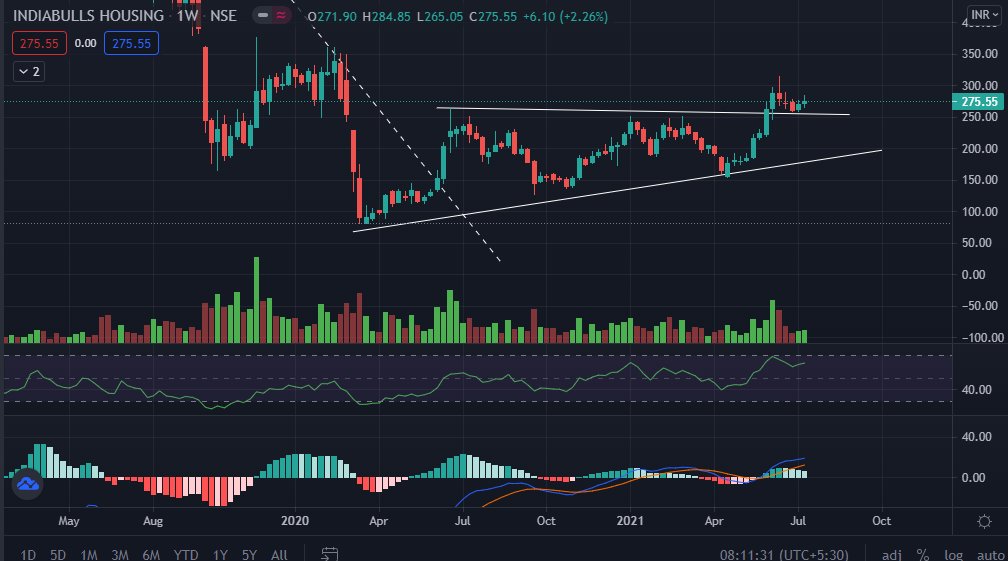1008x561 pixels.
Task: Select the 5Y time range
Action: (249, 554)
